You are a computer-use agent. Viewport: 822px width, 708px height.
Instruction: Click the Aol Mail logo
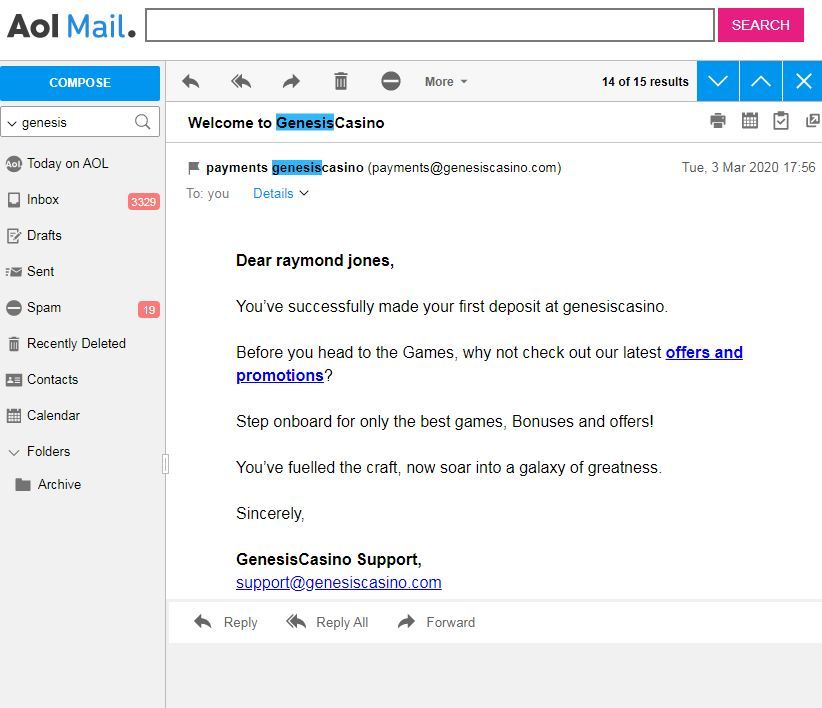coord(71,26)
